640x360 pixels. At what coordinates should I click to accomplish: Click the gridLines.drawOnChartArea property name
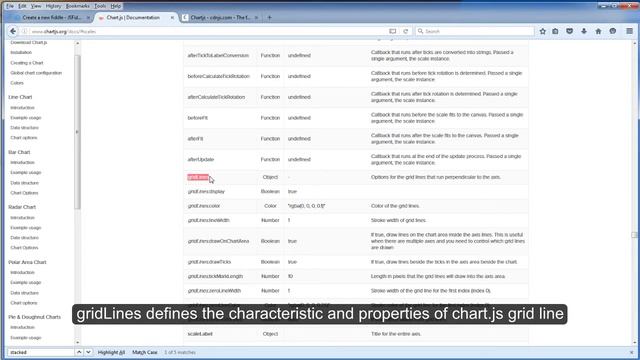[218, 241]
